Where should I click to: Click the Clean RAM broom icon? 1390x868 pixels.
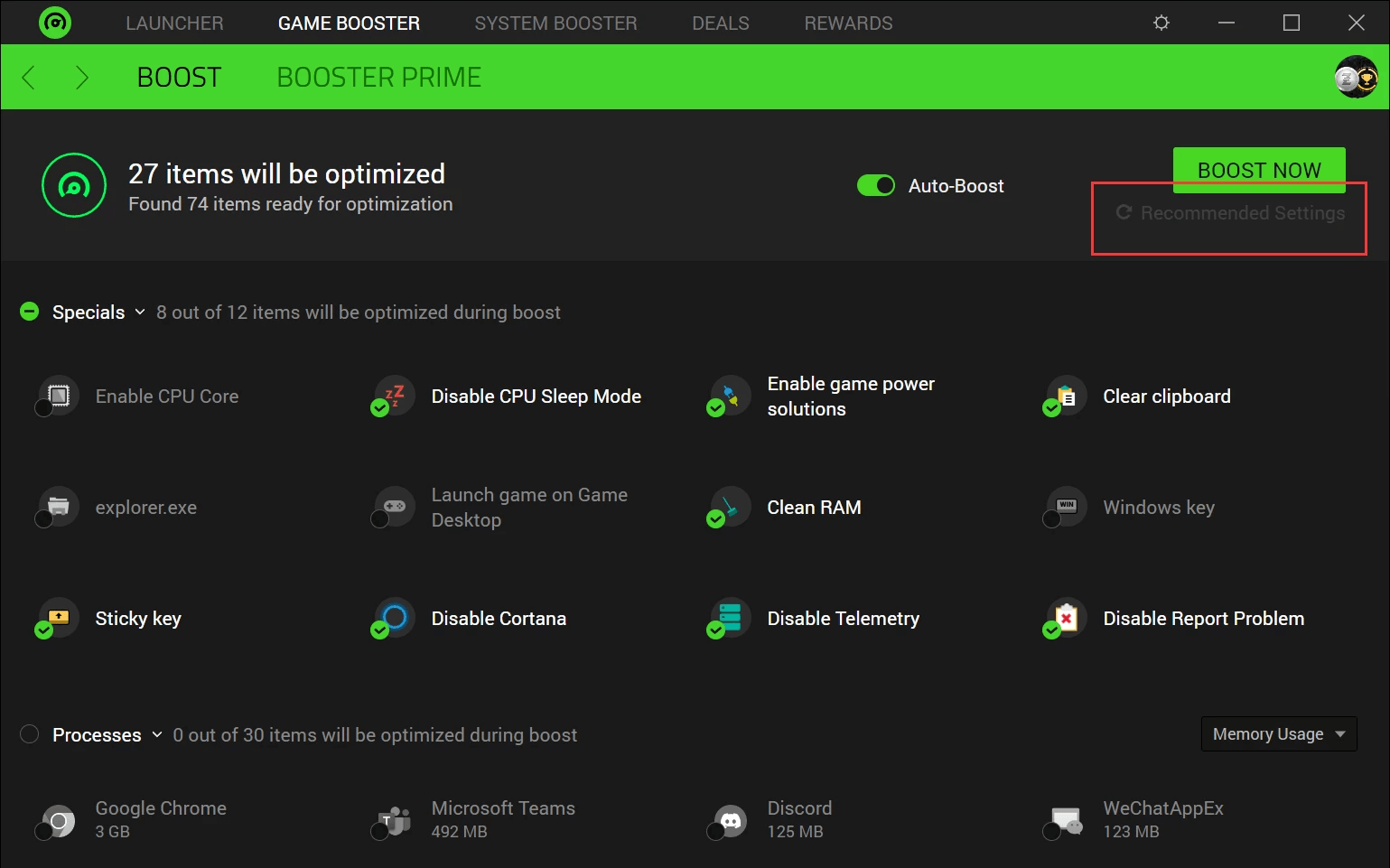(730, 507)
